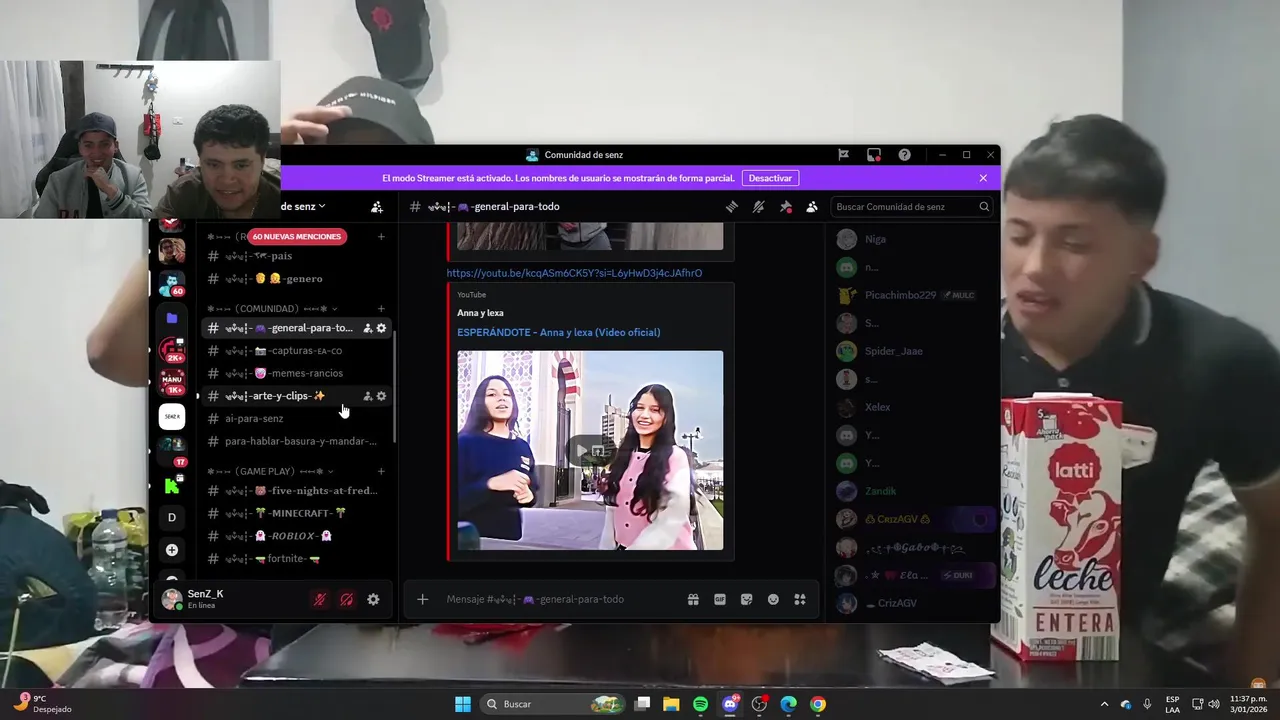Viewport: 1280px width, 720px height.
Task: Select server icon with 2K+ badge
Action: tap(172, 350)
